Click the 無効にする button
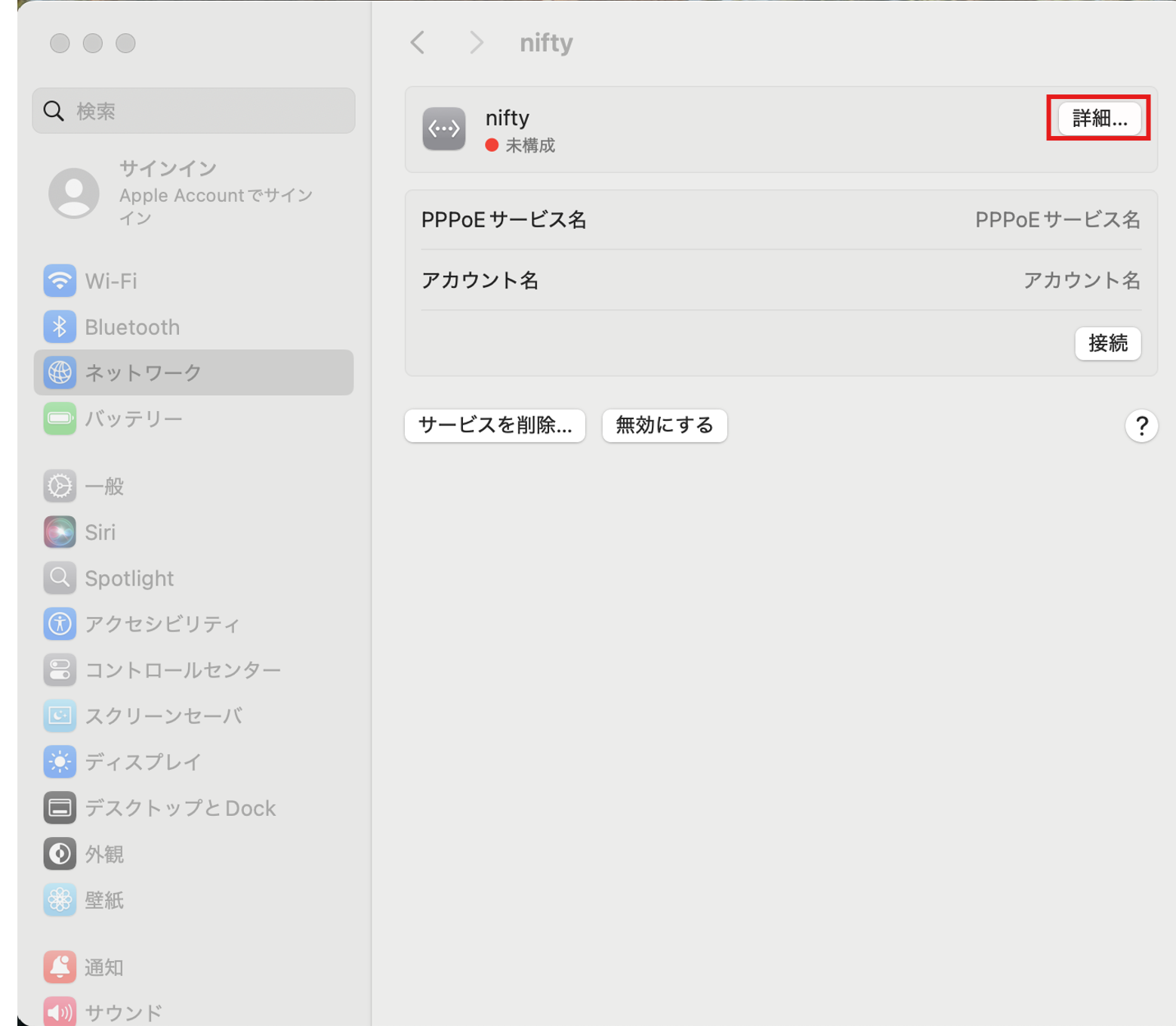 pyautogui.click(x=665, y=425)
